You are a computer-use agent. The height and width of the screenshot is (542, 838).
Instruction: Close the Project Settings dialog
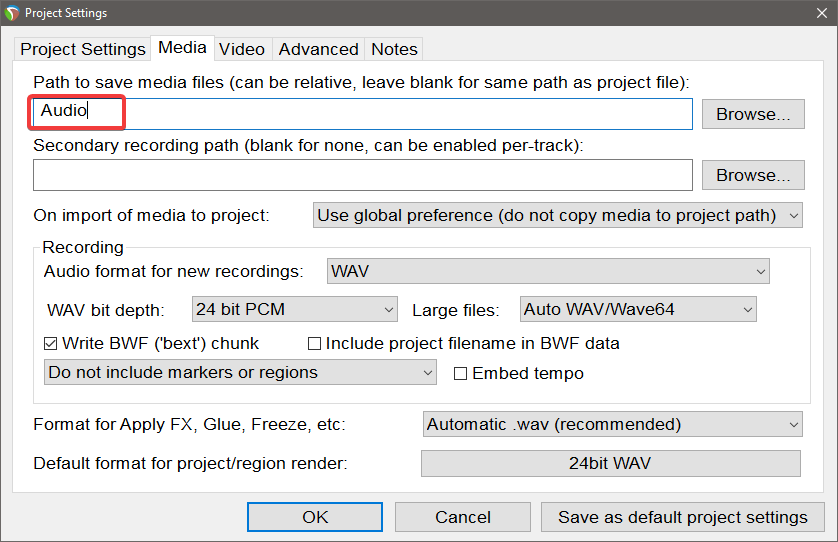[821, 13]
